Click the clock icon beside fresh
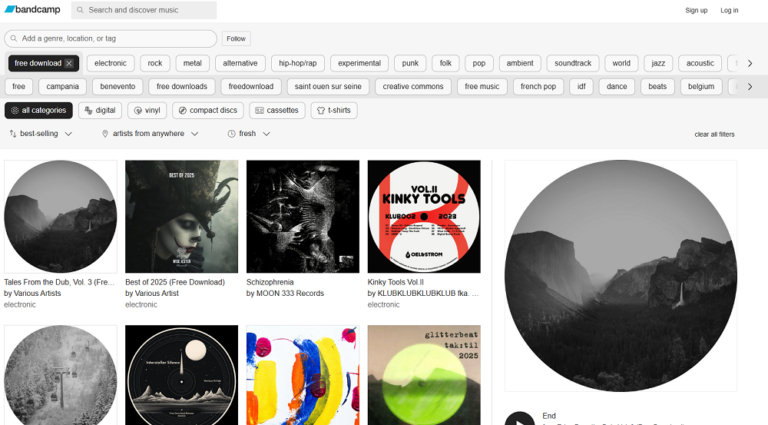768x425 pixels. tap(231, 134)
